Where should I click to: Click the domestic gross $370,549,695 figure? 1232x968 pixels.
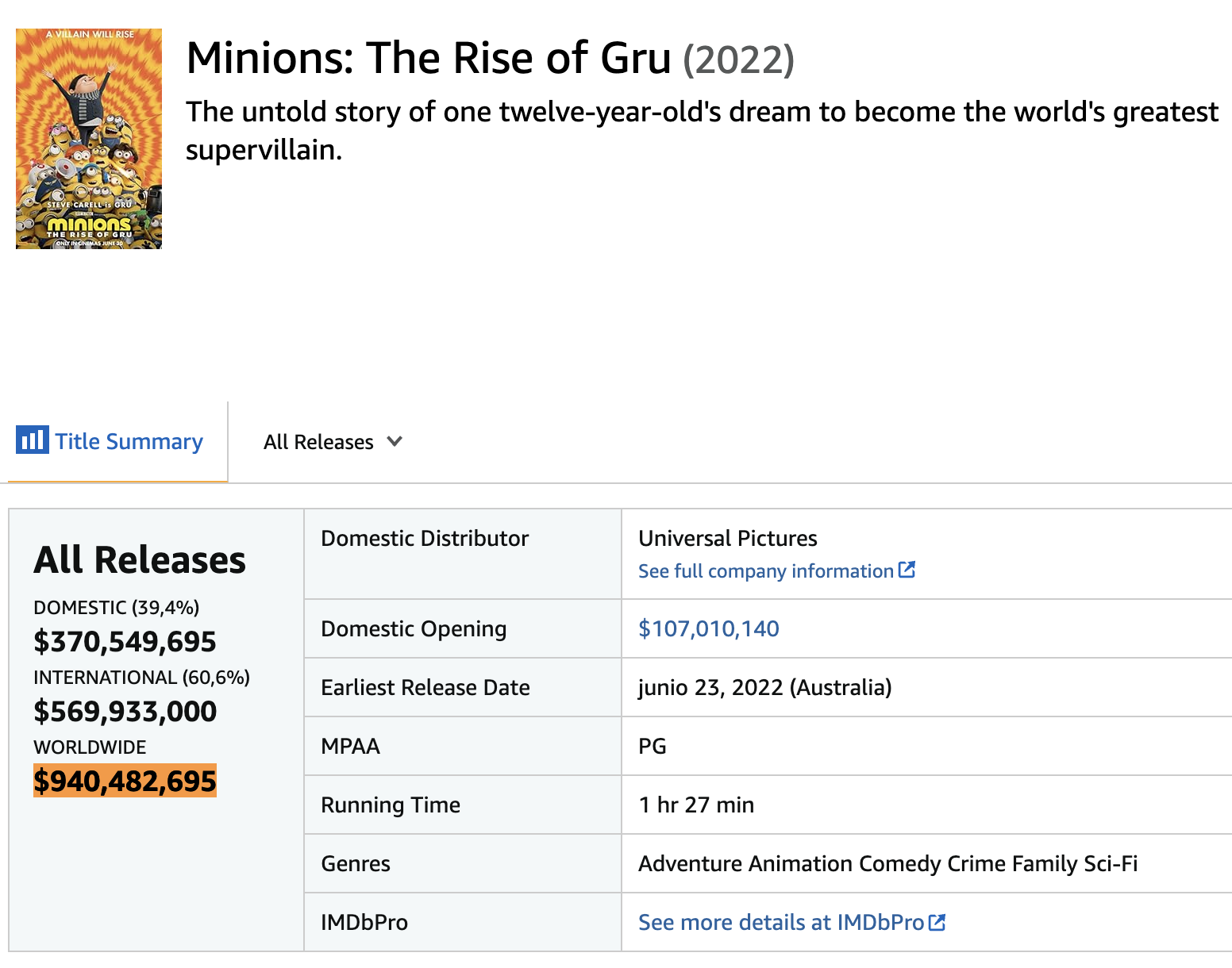[125, 641]
